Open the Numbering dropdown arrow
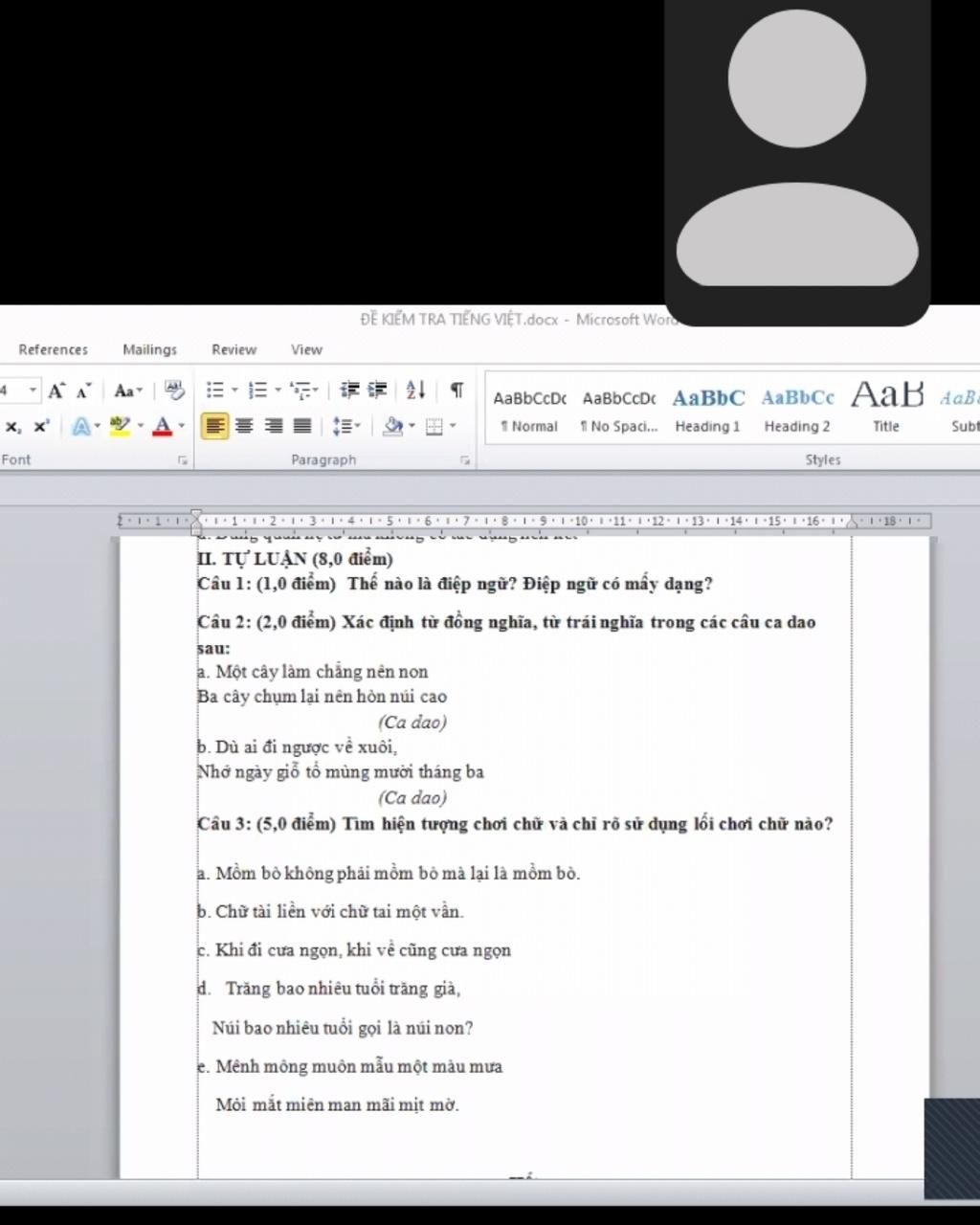The image size is (980, 1225). 278,390
